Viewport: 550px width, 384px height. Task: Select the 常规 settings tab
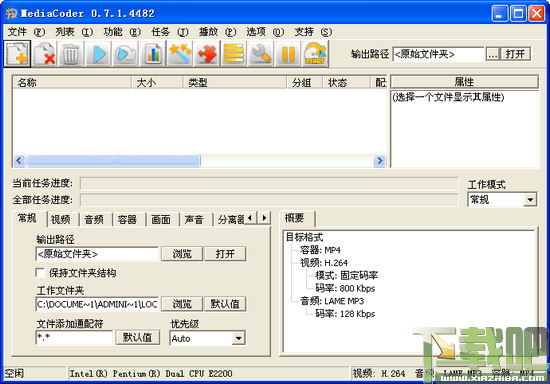coord(28,218)
